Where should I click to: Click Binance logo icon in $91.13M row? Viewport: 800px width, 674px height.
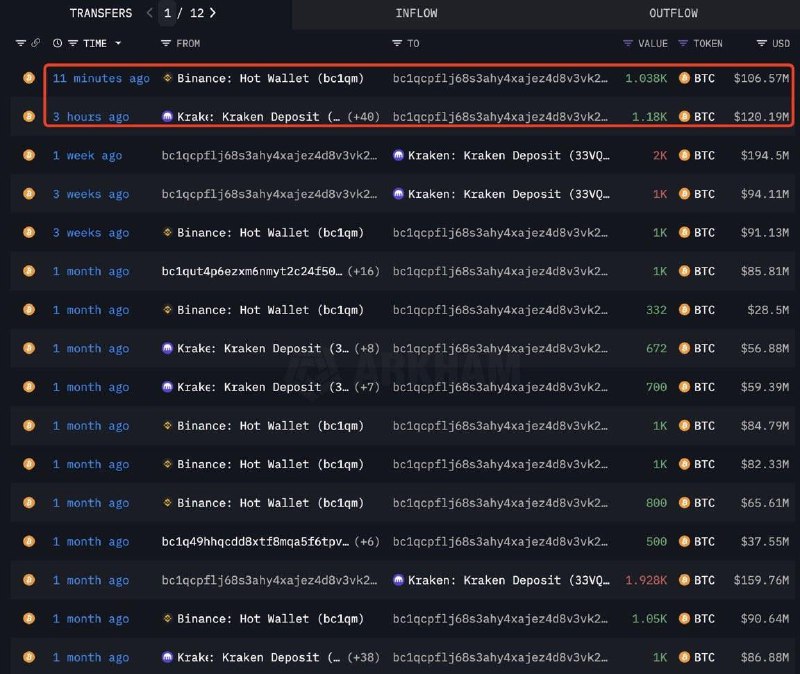167,233
